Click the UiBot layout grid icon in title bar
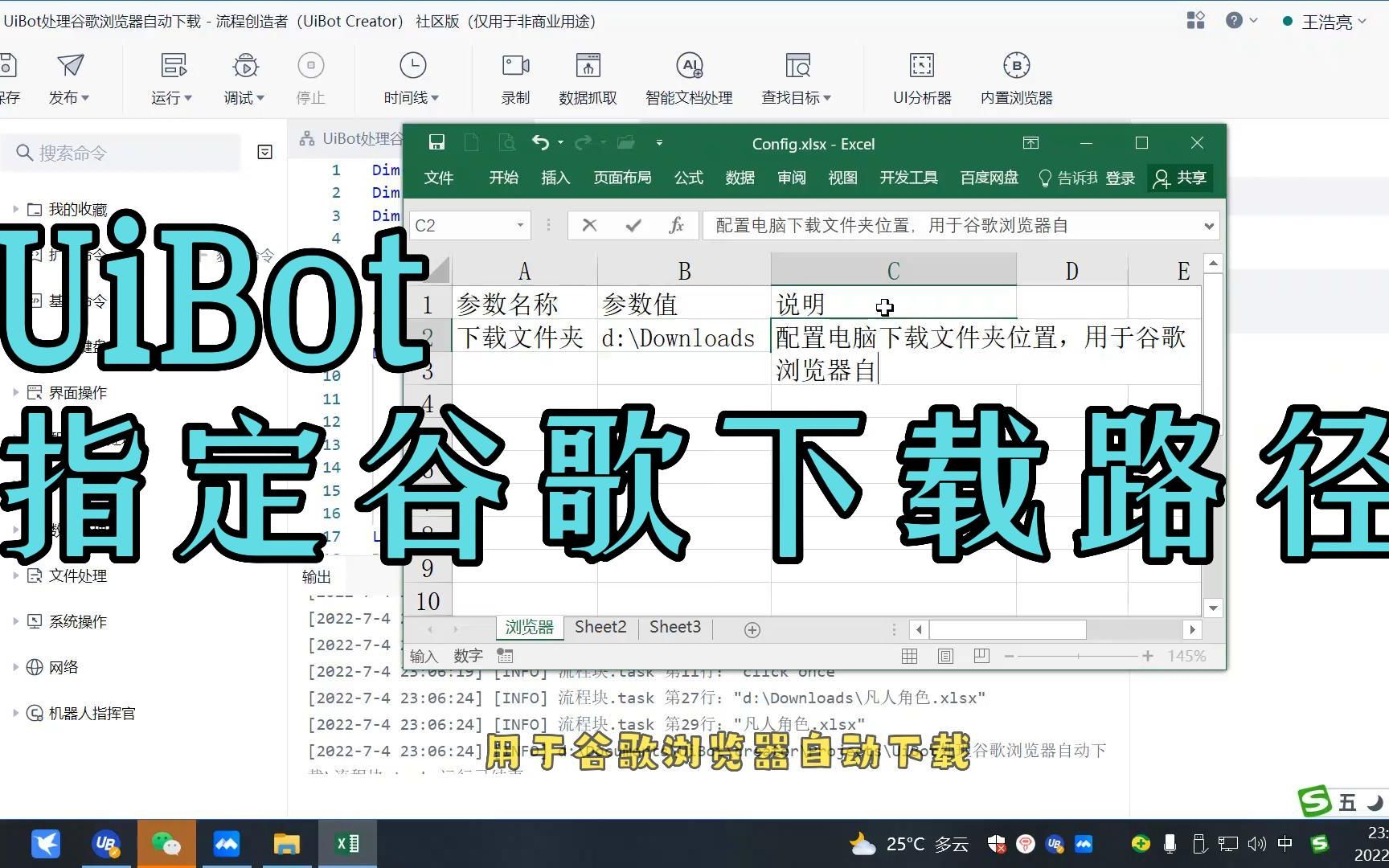This screenshot has height=868, width=1389. pos(1196,21)
